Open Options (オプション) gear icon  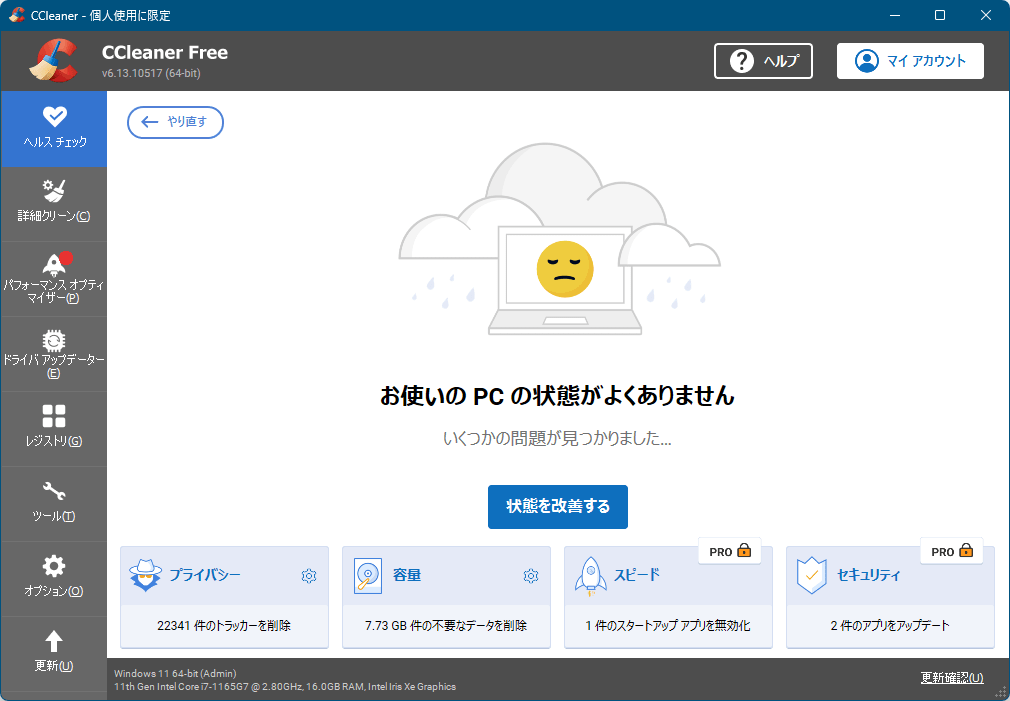tap(54, 566)
